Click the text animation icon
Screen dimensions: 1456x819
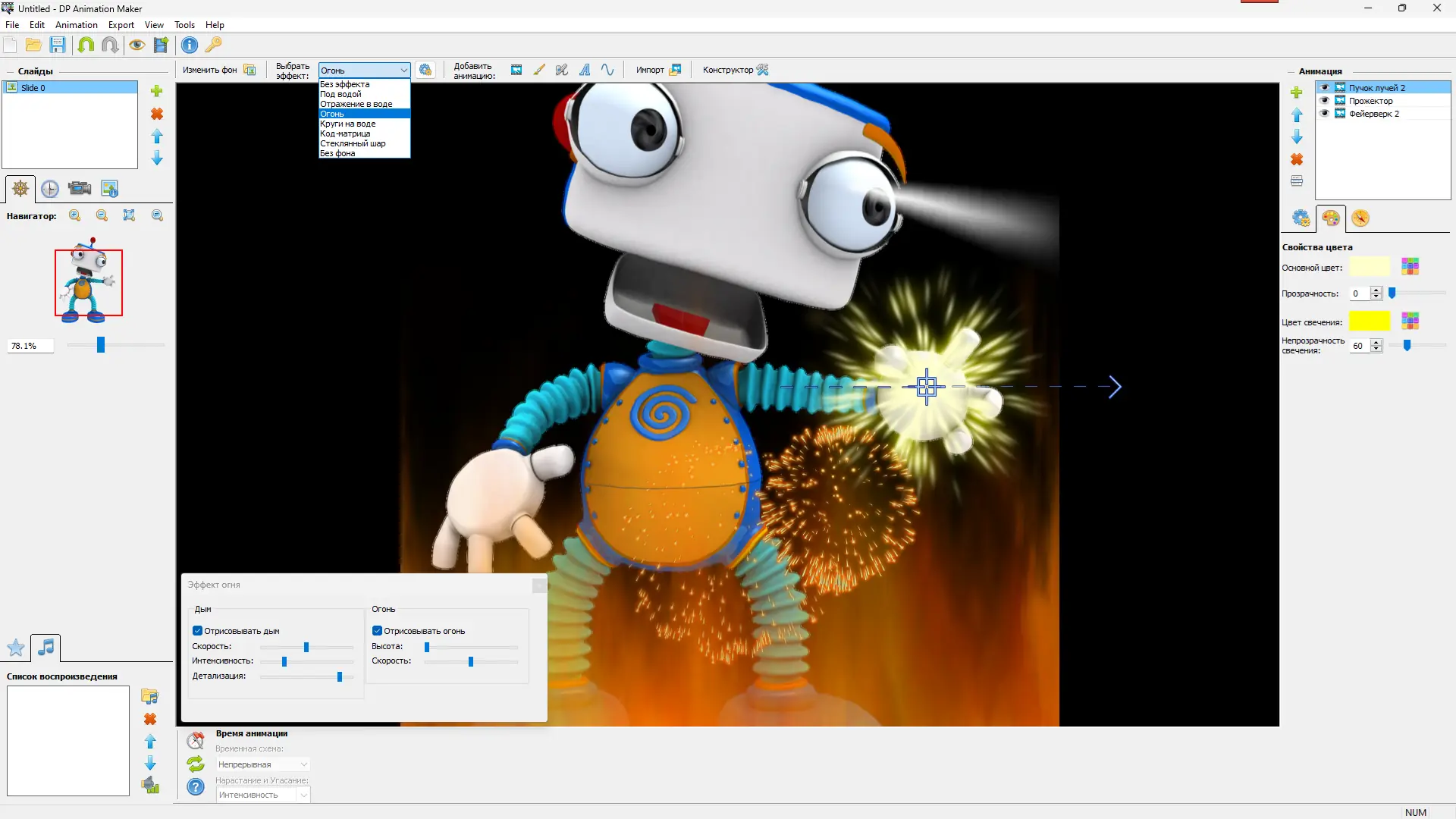point(585,70)
